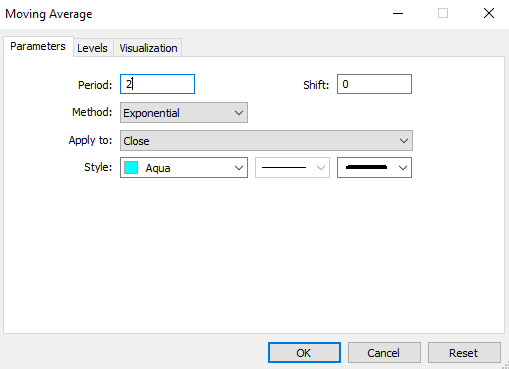Click the Reset button
509x369 pixels.
pyautogui.click(x=464, y=353)
